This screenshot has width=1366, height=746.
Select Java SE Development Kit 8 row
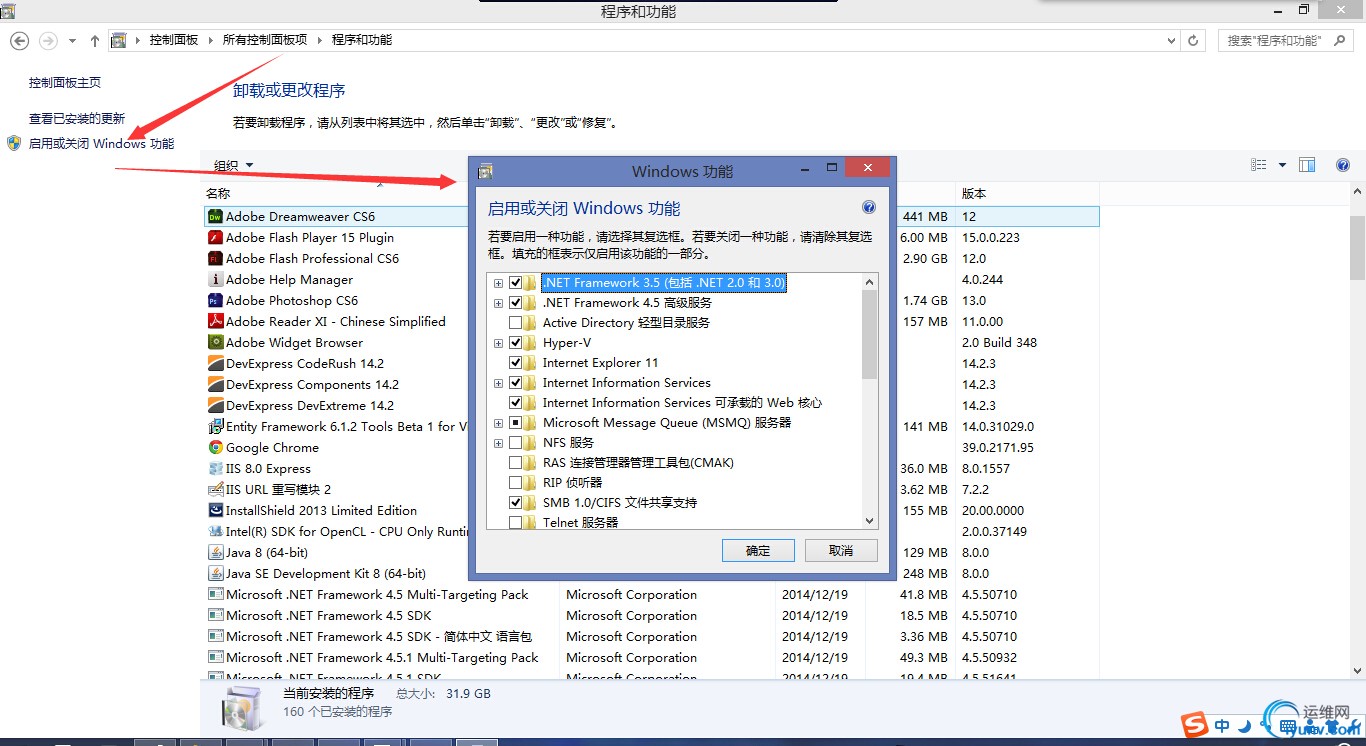pyautogui.click(x=650, y=574)
